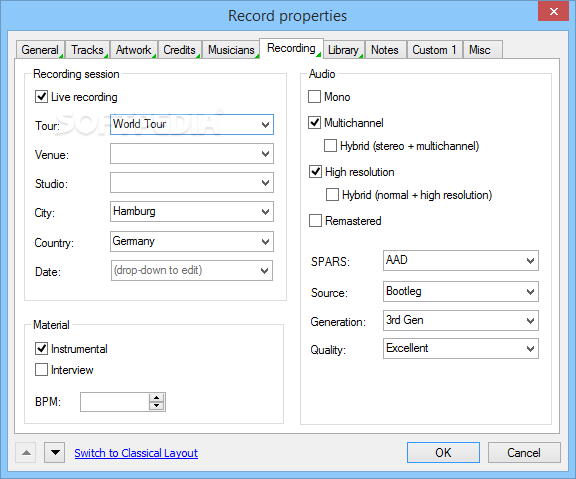Open the Quality dropdown showing Excellent
The image size is (576, 479).
[x=530, y=349]
